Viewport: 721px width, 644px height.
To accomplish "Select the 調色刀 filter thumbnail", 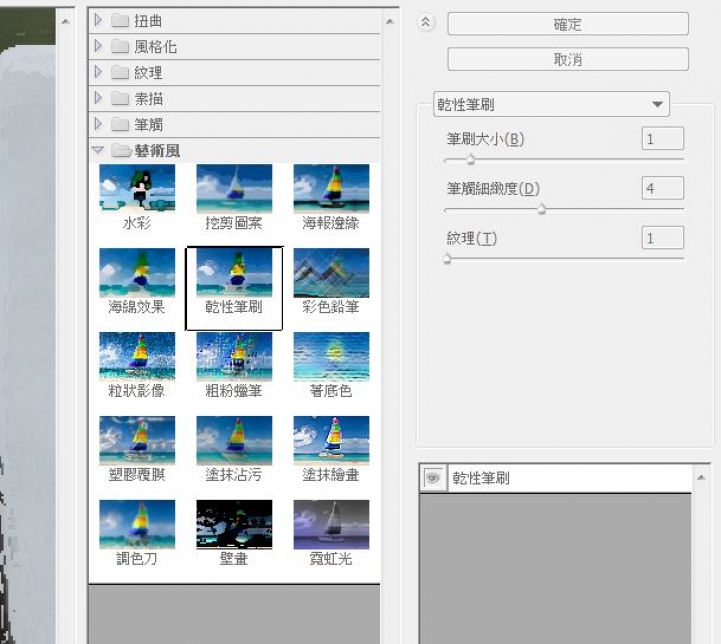I will 137,524.
